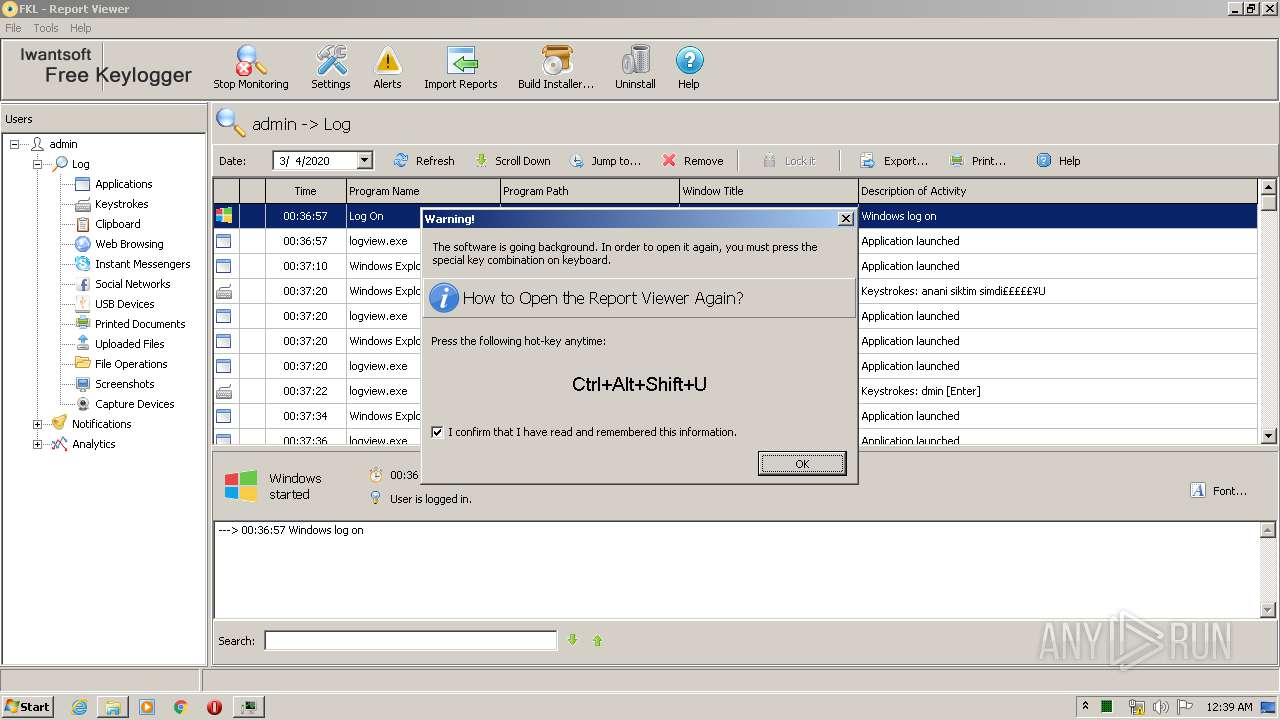This screenshot has width=1280, height=720.
Task: Open the Uploaded Files category
Action: [x=129, y=344]
